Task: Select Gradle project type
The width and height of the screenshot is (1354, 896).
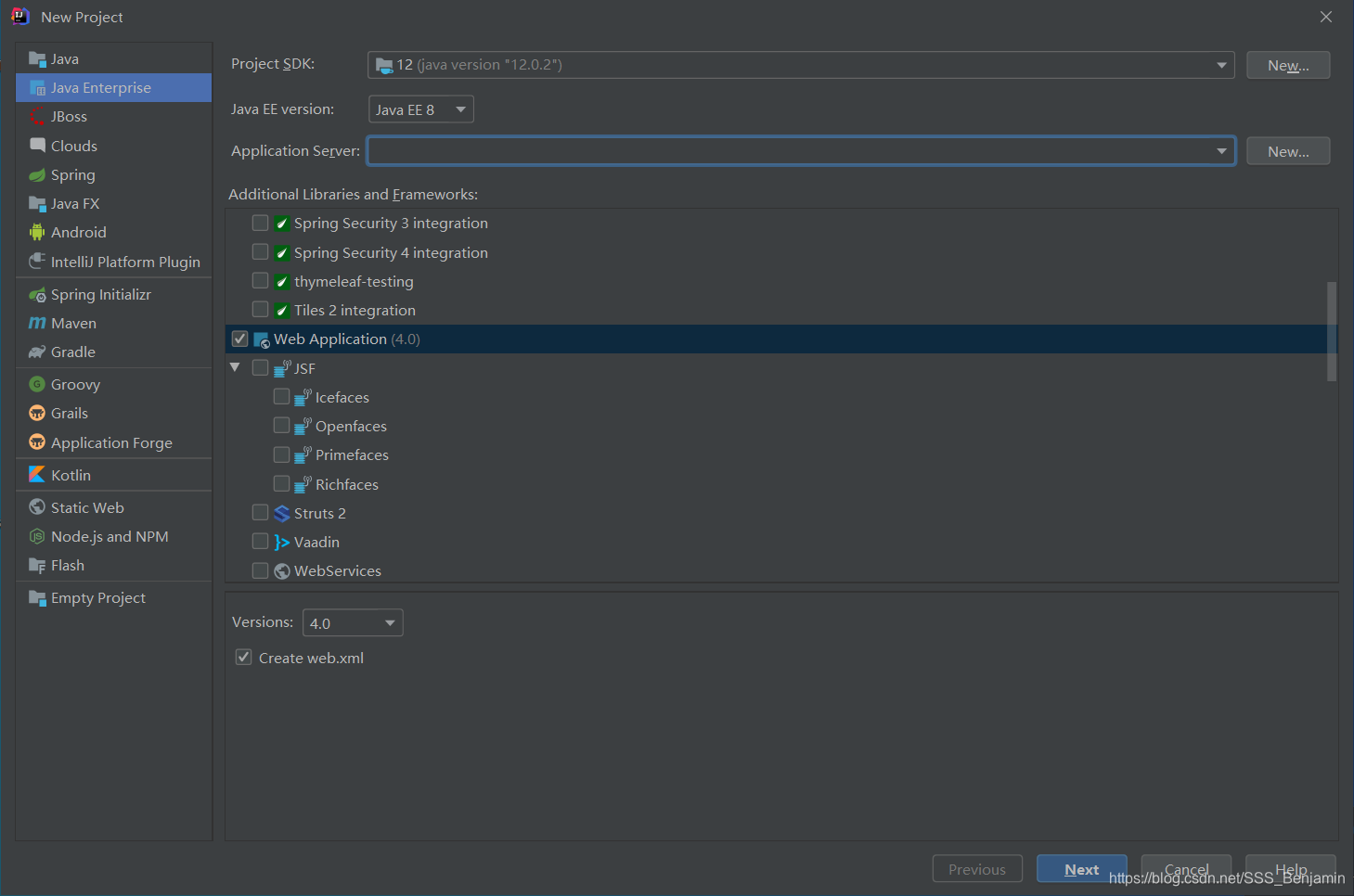Action: pos(113,352)
